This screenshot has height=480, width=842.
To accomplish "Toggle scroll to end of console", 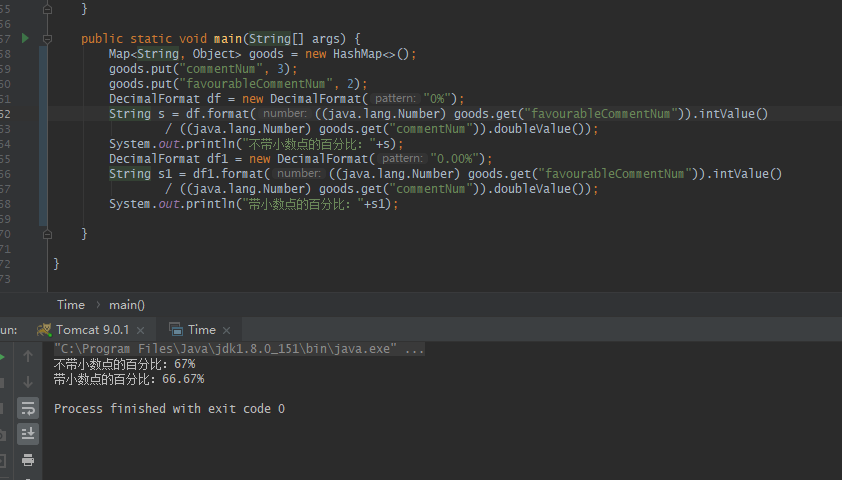I will 28,434.
